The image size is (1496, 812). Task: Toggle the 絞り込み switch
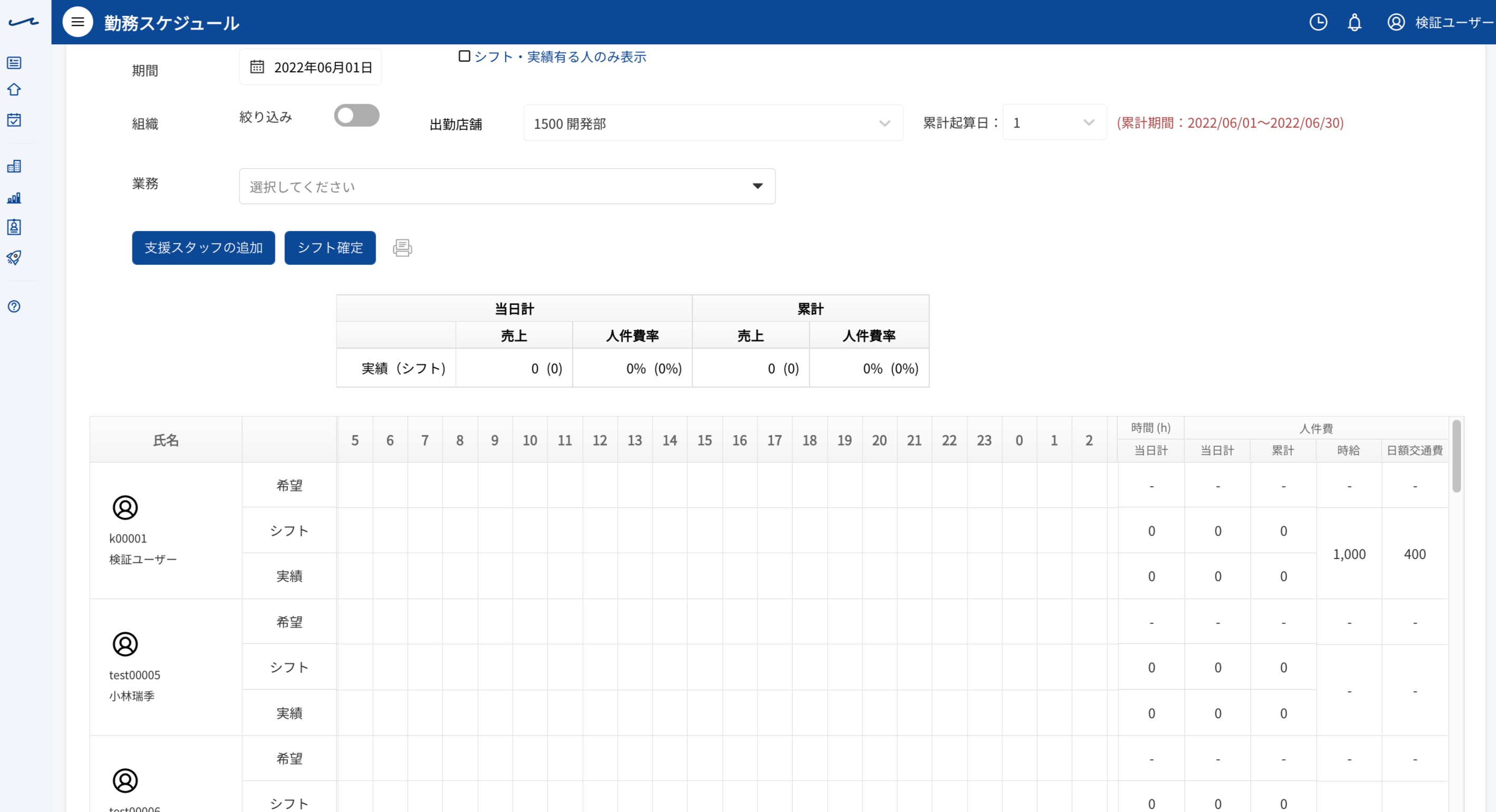pos(357,115)
